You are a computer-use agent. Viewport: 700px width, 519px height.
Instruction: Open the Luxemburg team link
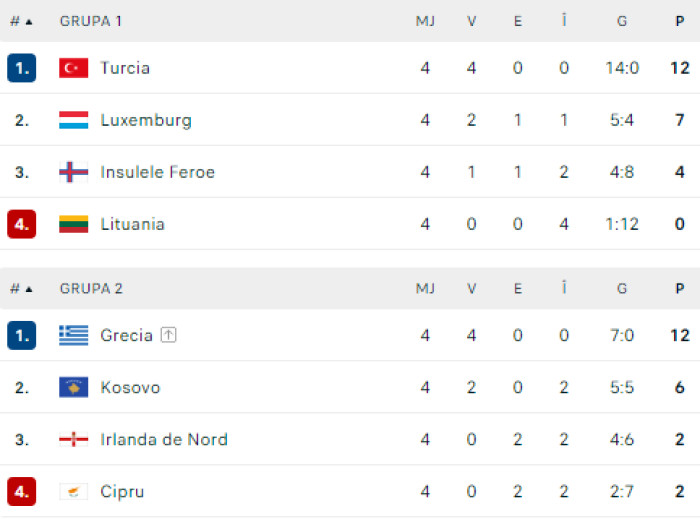[x=146, y=120]
